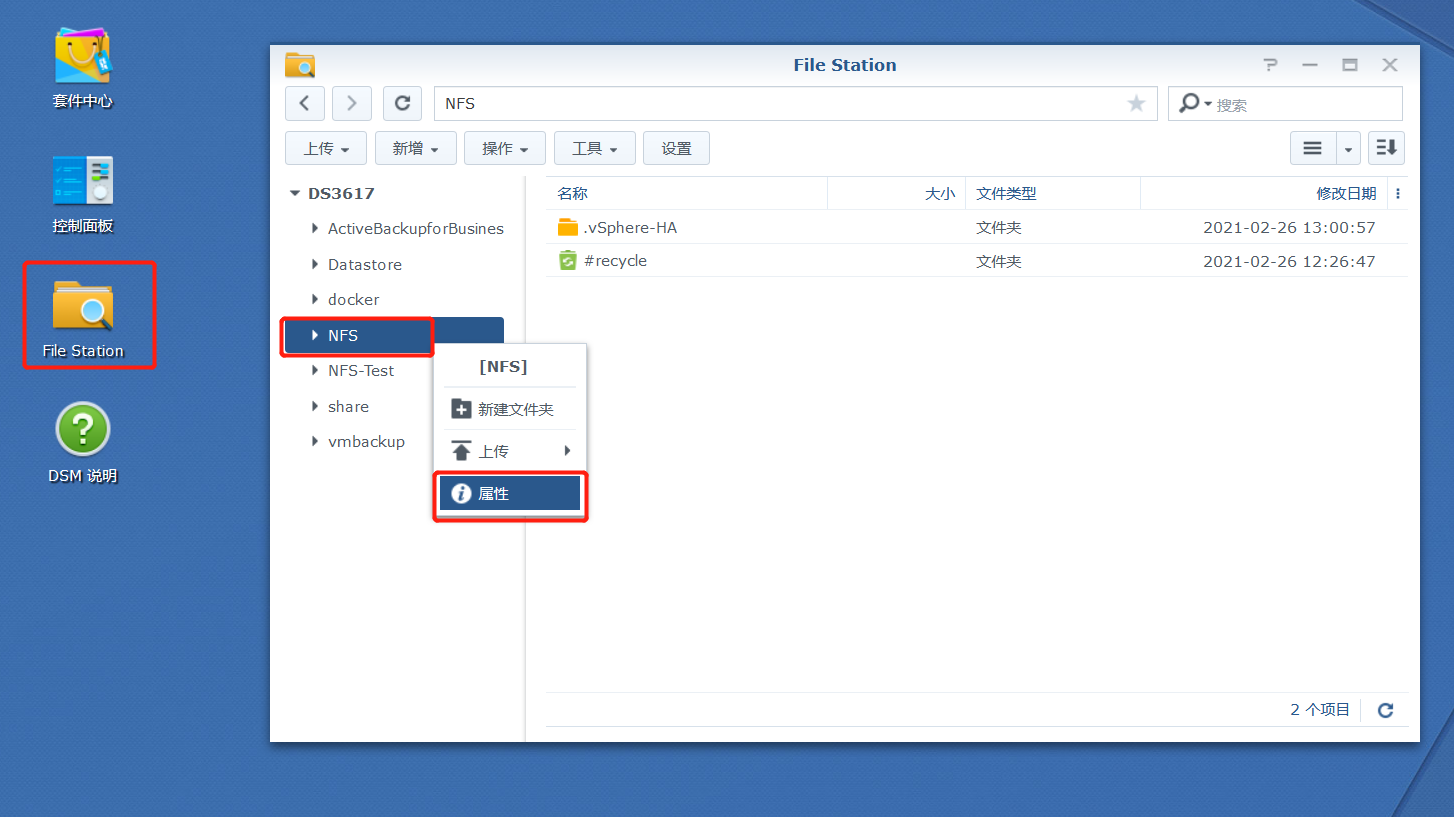Click the 设置 settings button
The width and height of the screenshot is (1454, 817).
click(x=676, y=148)
